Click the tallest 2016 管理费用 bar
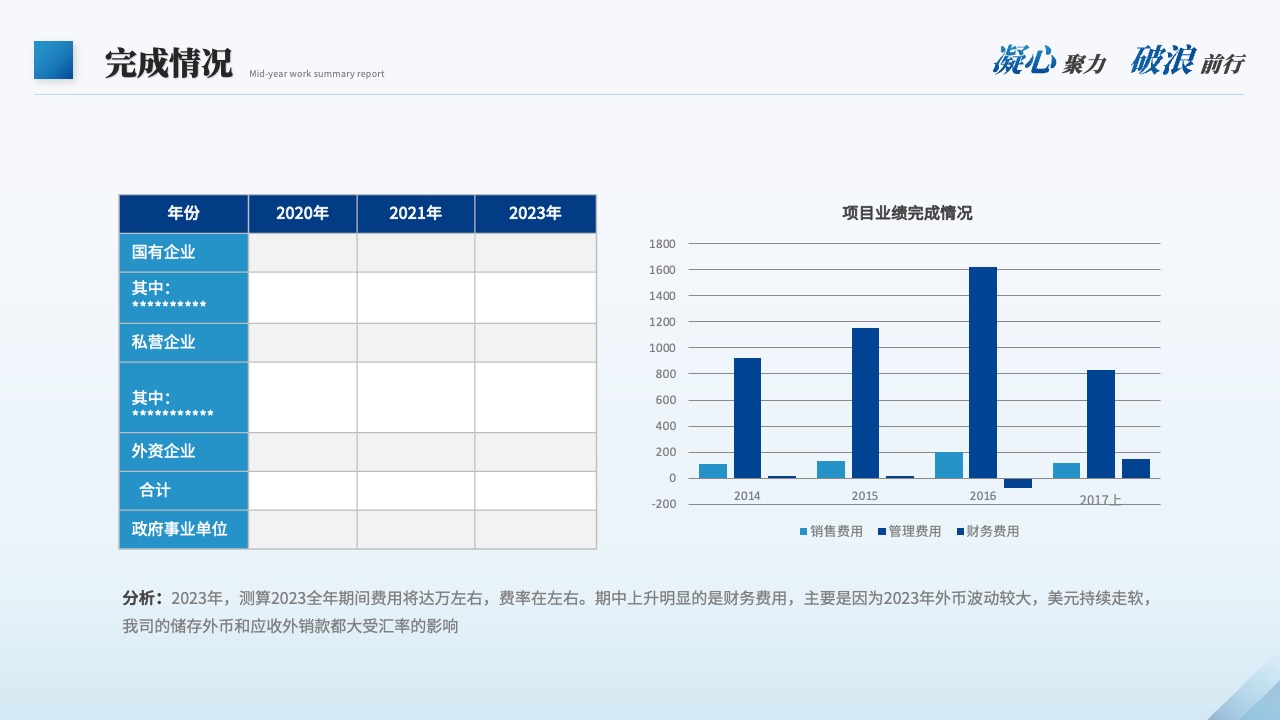This screenshot has height=720, width=1280. [x=983, y=372]
